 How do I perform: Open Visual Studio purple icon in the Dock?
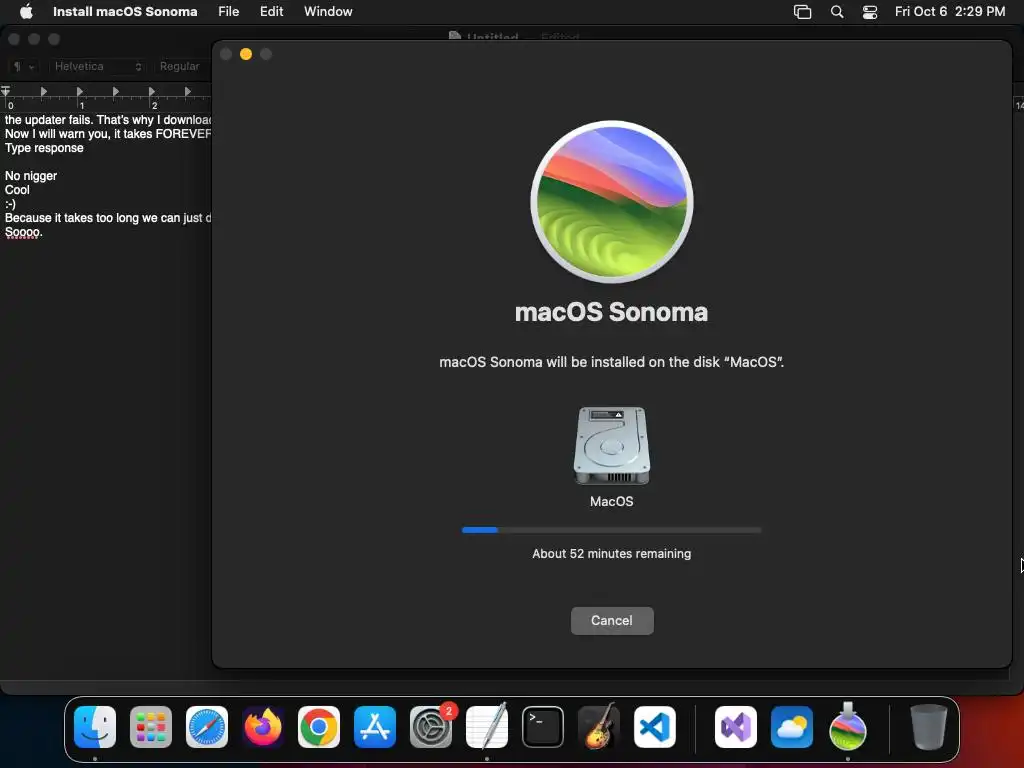tap(736, 727)
